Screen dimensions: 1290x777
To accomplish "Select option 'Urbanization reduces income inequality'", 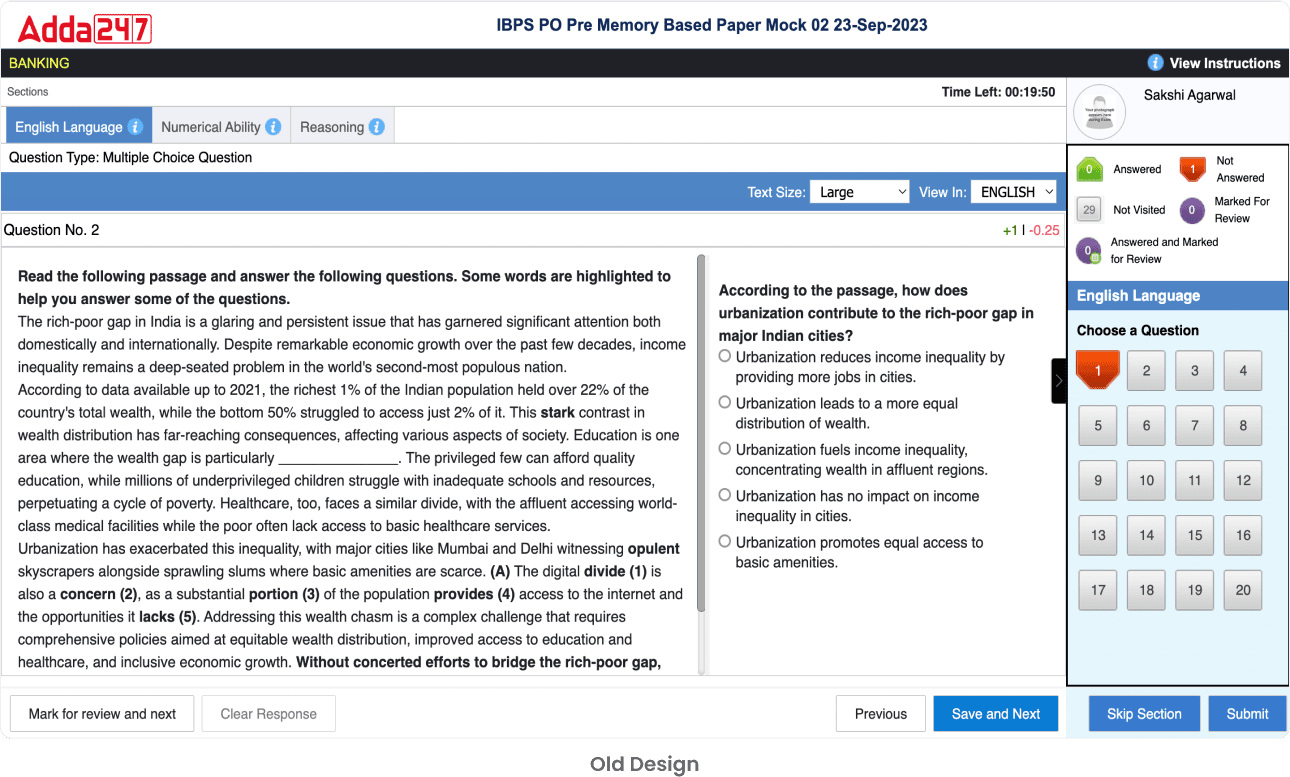I will [725, 356].
